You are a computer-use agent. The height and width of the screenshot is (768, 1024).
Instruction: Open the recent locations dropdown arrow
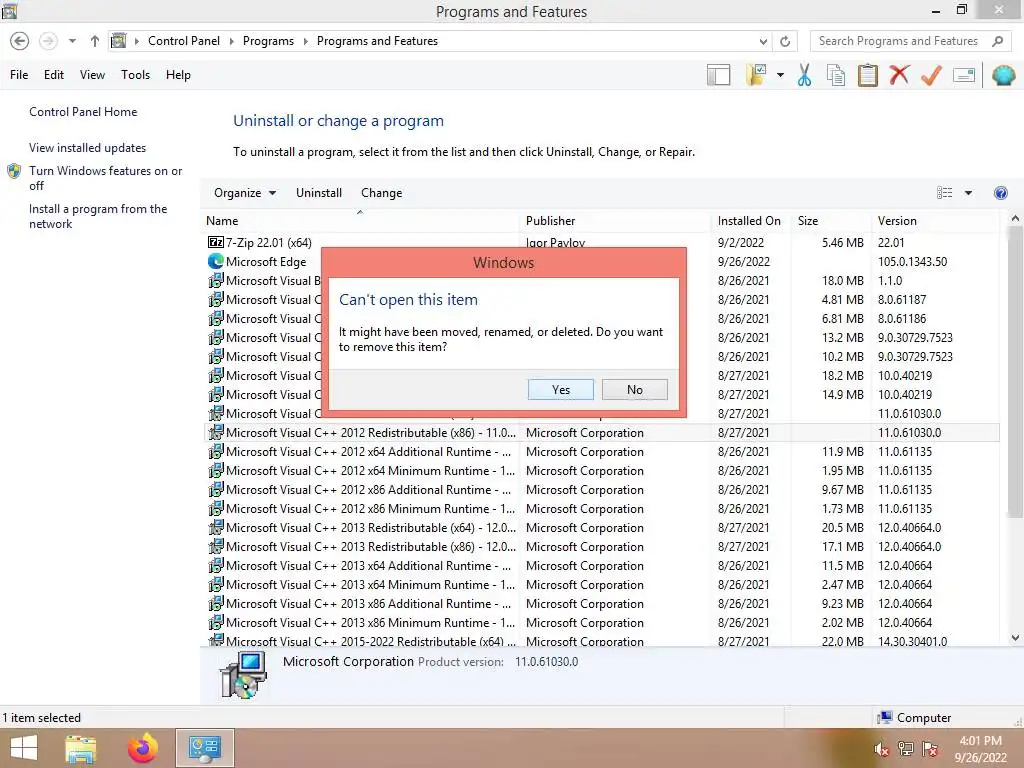click(72, 41)
